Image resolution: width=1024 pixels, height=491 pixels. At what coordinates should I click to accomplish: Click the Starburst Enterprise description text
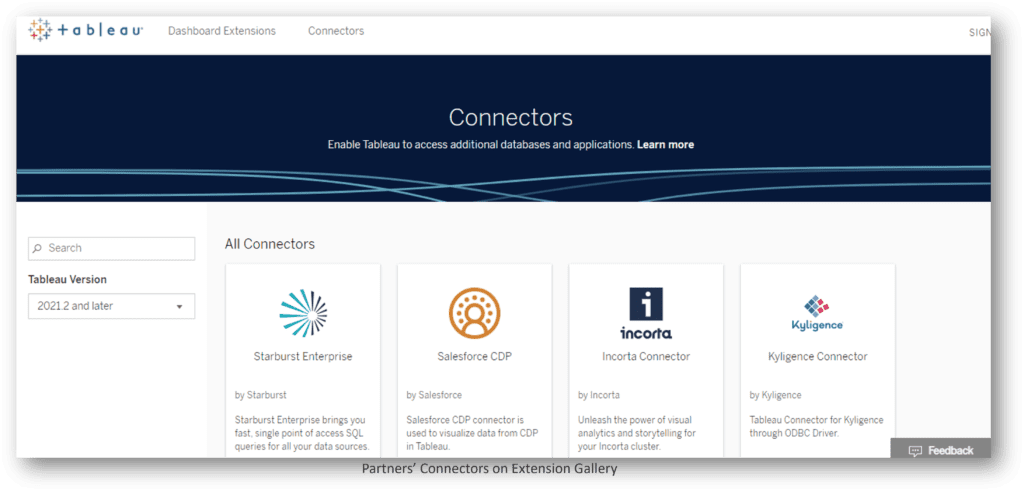302,434
